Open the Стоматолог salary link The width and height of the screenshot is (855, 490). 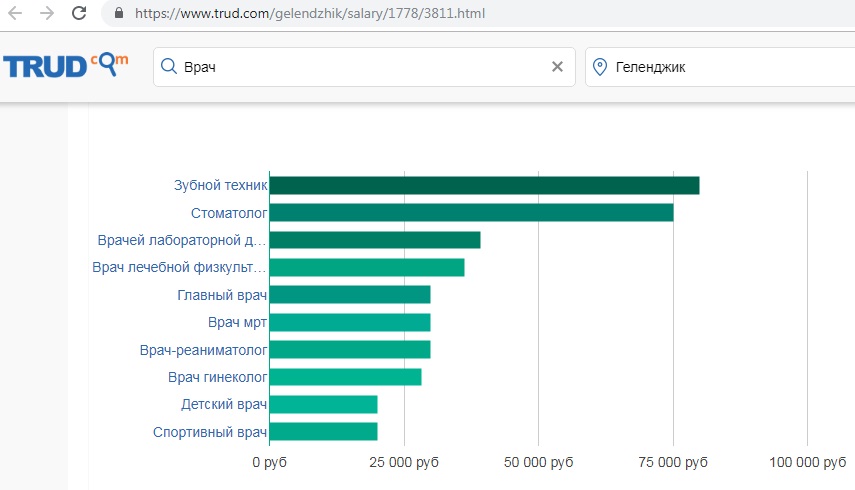pyautogui.click(x=229, y=213)
